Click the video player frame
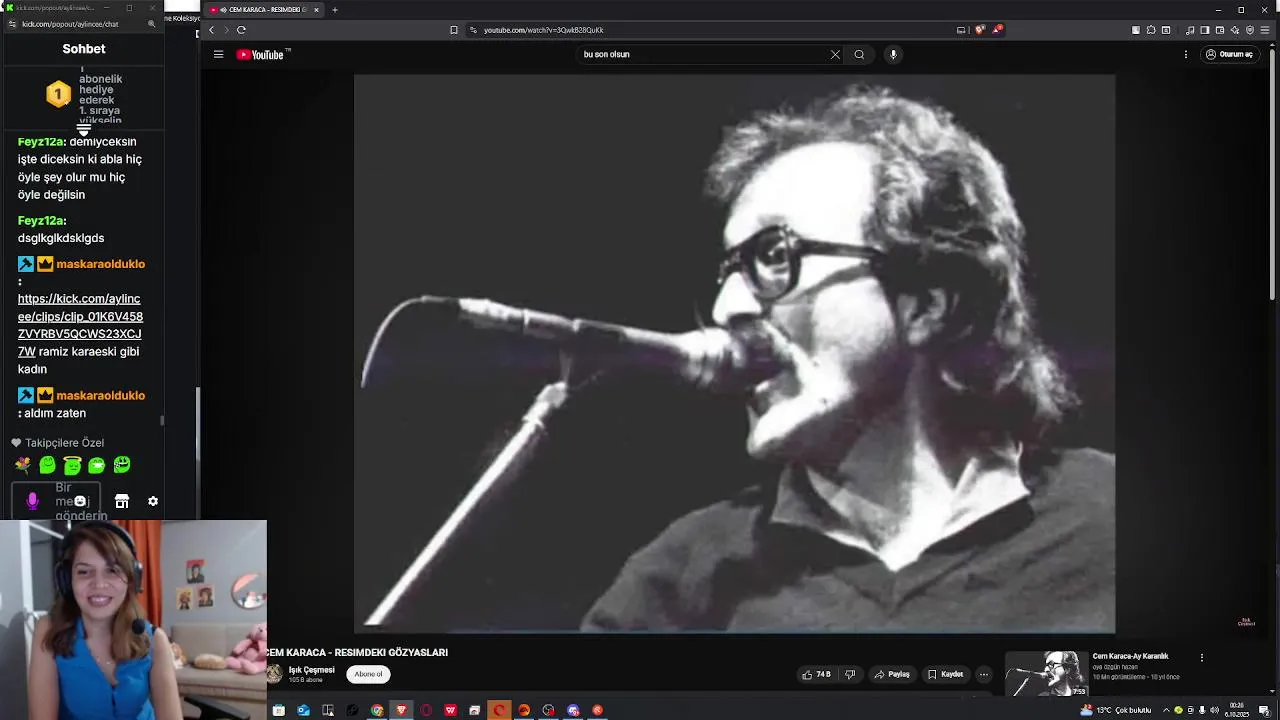This screenshot has height=720, width=1280. (734, 353)
